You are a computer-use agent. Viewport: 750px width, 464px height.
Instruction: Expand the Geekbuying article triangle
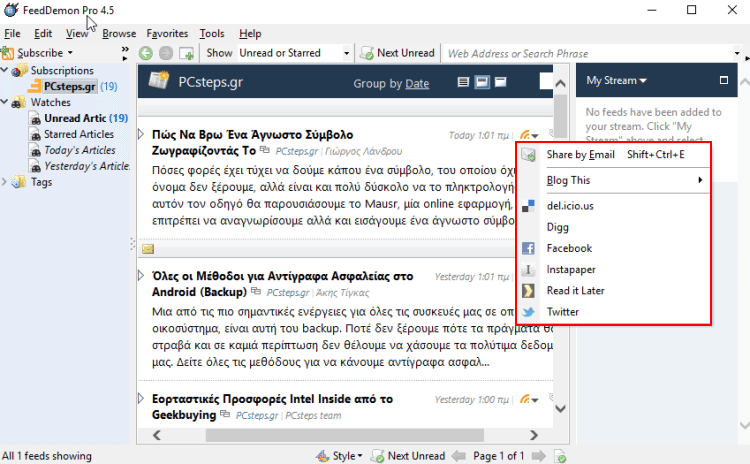click(x=141, y=398)
